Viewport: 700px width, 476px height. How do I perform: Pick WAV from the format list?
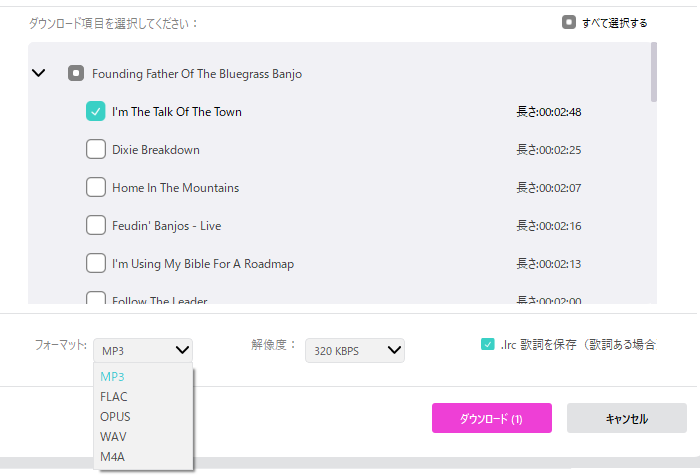click(x=113, y=437)
